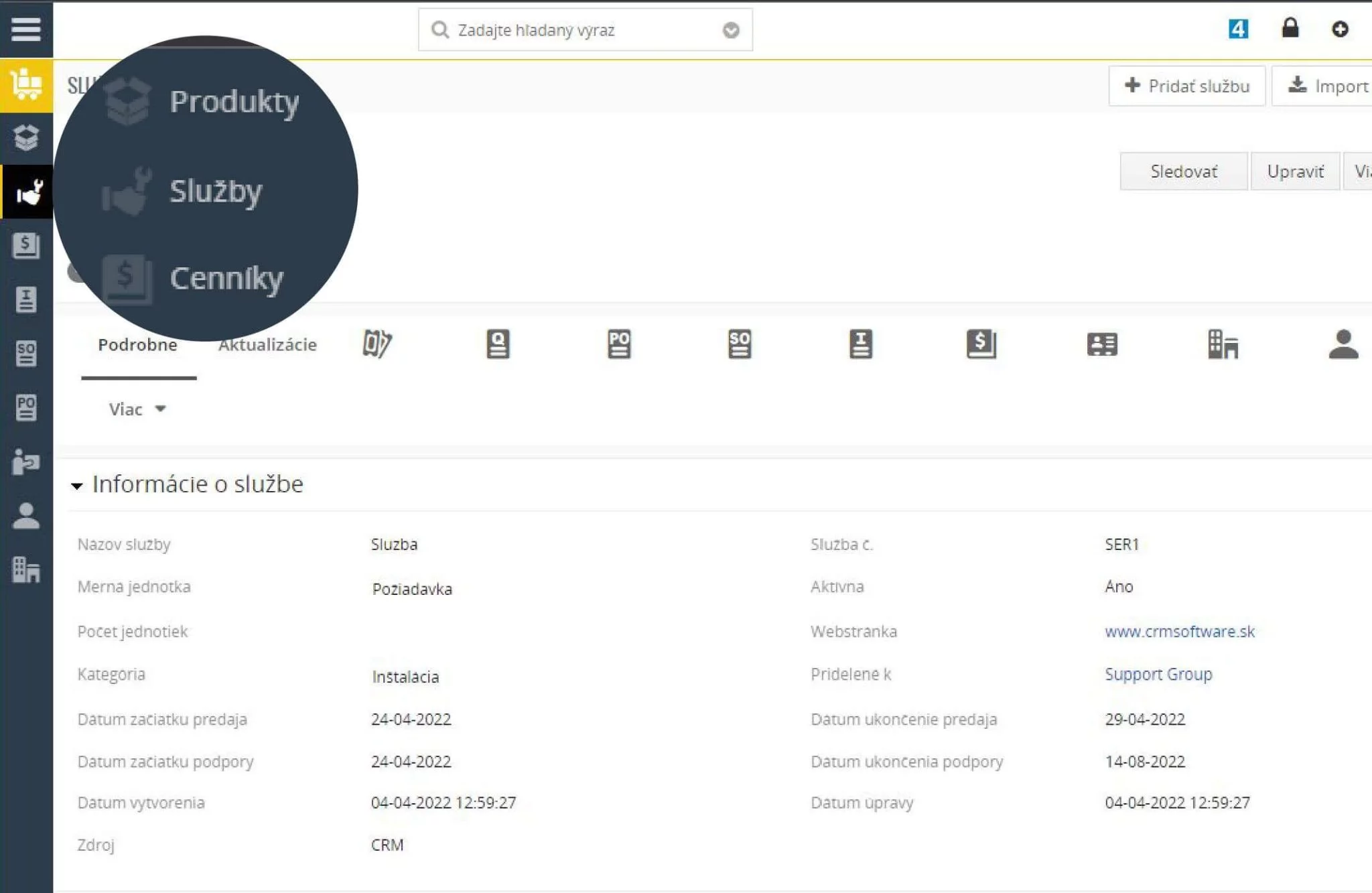Choose Cenníky in the magnified menu
This screenshot has height=893, width=1372.
226,278
